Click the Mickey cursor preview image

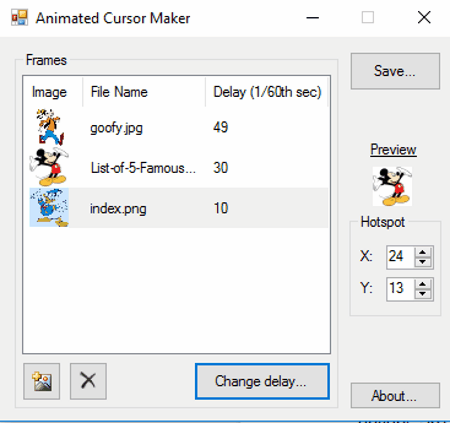point(392,186)
